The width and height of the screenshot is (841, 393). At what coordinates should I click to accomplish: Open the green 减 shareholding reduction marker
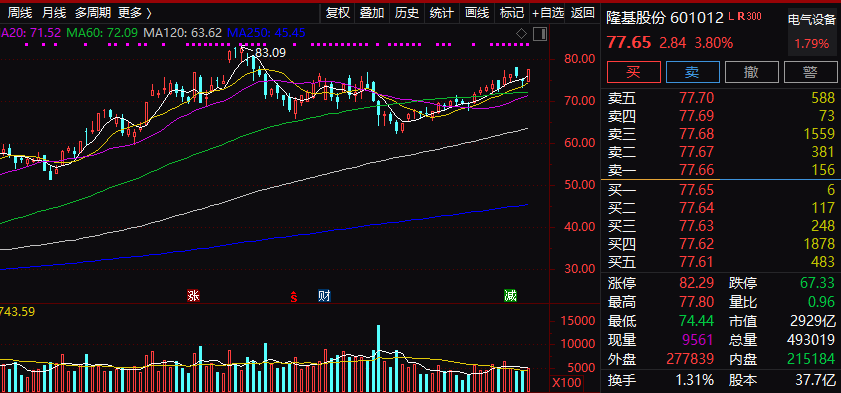coord(511,295)
